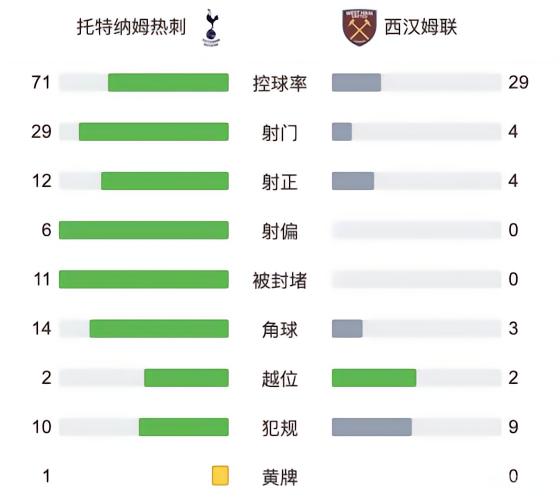This screenshot has height=504, width=560.
Task: Select the 角球 stat label
Action: [x=280, y=329]
